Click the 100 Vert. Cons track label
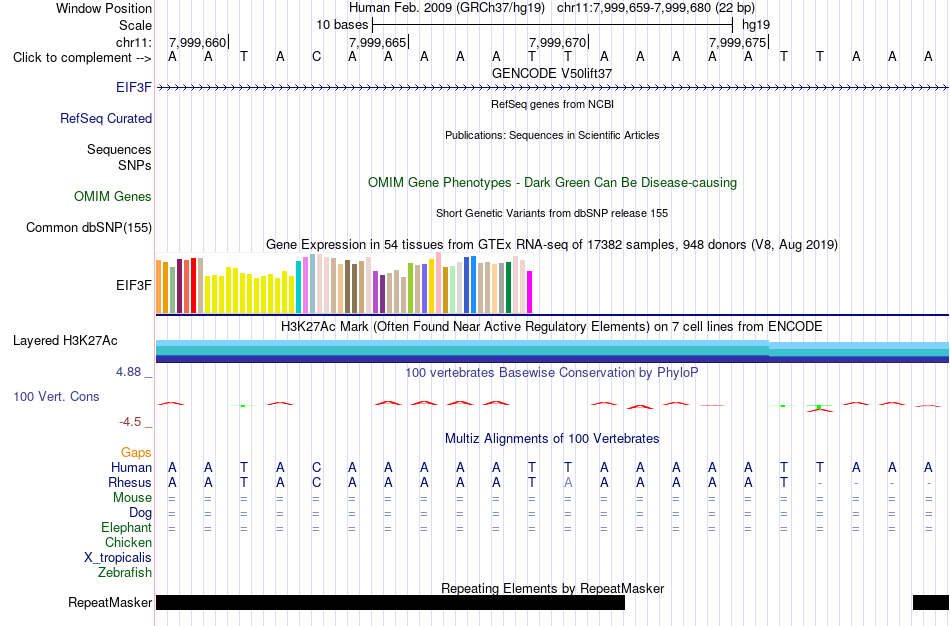Image resolution: width=950 pixels, height=626 pixels. 56,396
